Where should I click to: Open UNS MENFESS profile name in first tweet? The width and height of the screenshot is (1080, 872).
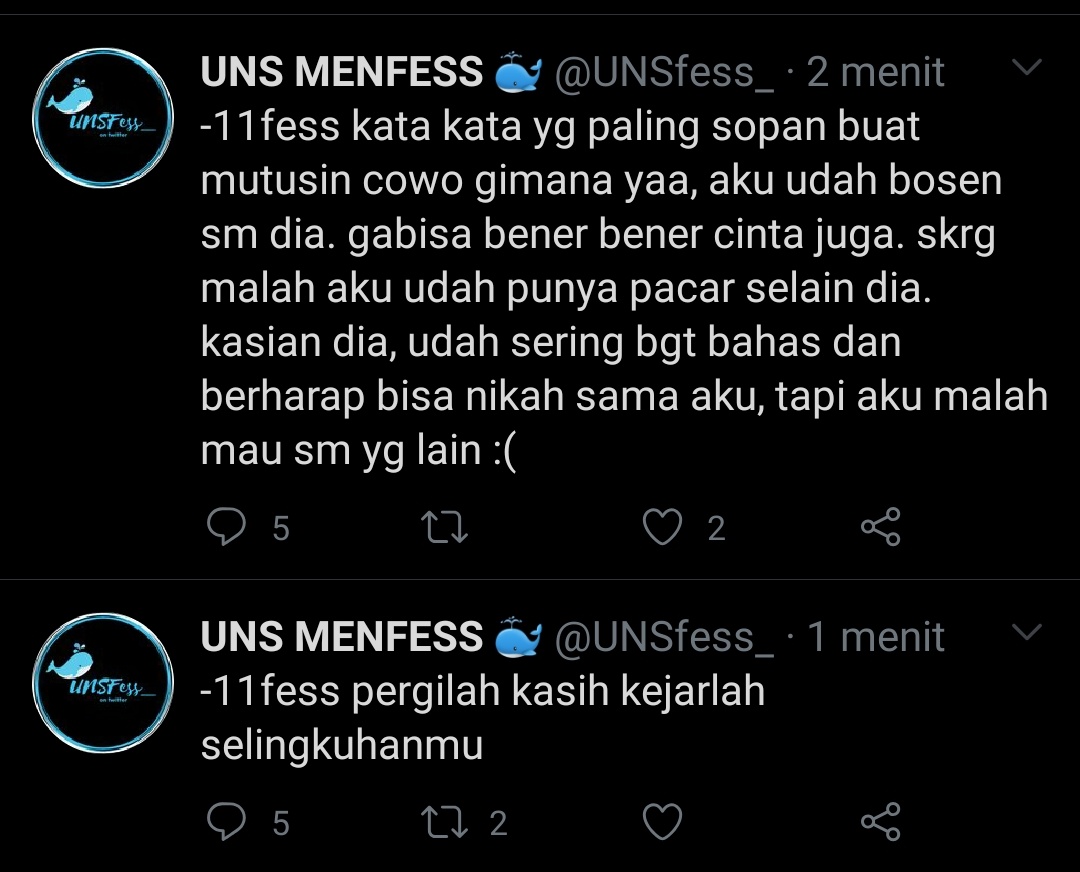tap(342, 72)
